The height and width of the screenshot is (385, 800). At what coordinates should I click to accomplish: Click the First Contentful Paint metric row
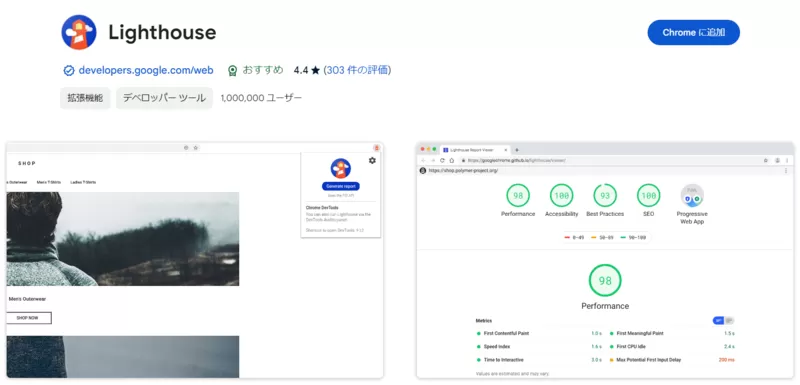[539, 333]
